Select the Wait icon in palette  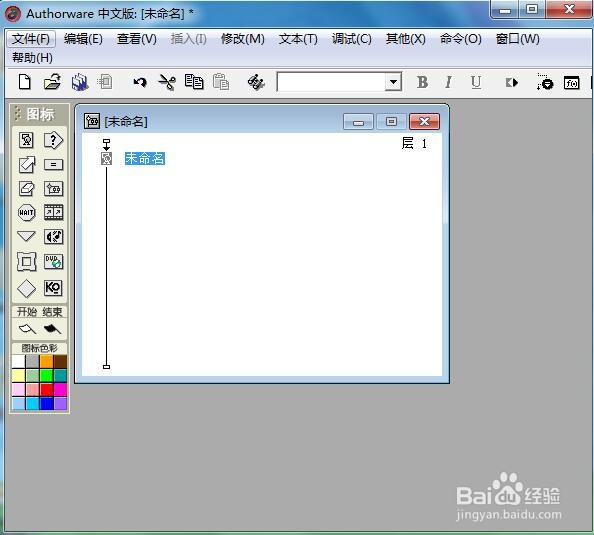[x=27, y=212]
